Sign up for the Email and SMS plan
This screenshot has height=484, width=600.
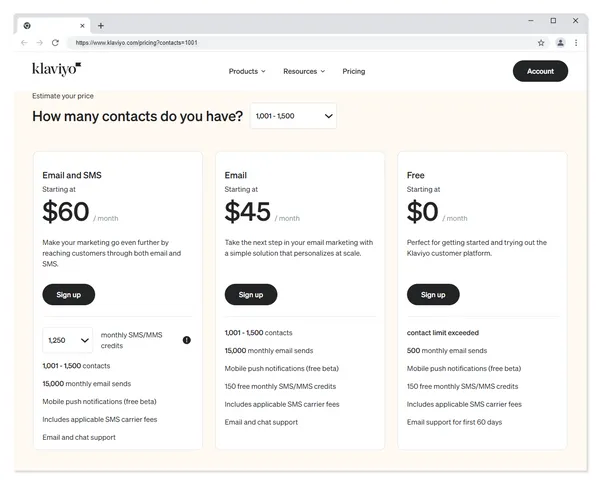68,295
